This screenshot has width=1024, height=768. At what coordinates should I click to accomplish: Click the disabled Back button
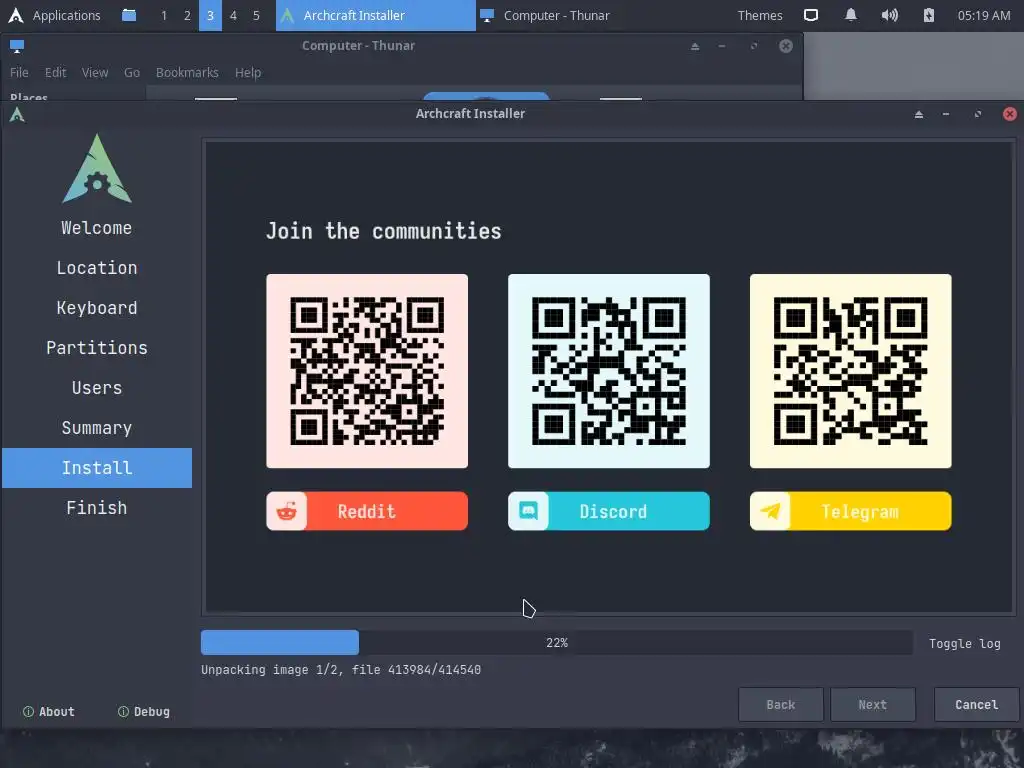tap(780, 705)
